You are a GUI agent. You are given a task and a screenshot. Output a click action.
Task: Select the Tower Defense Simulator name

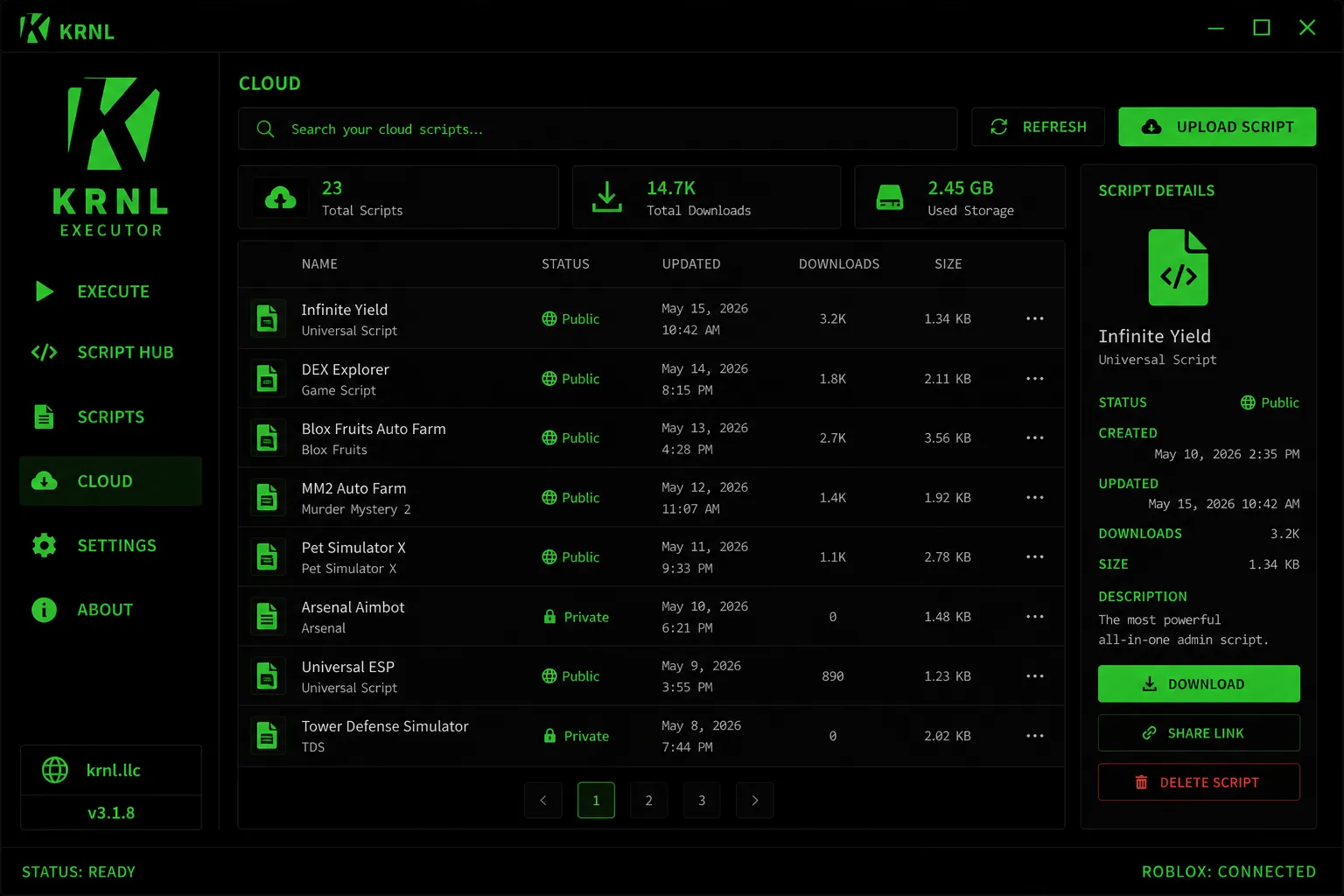point(385,726)
